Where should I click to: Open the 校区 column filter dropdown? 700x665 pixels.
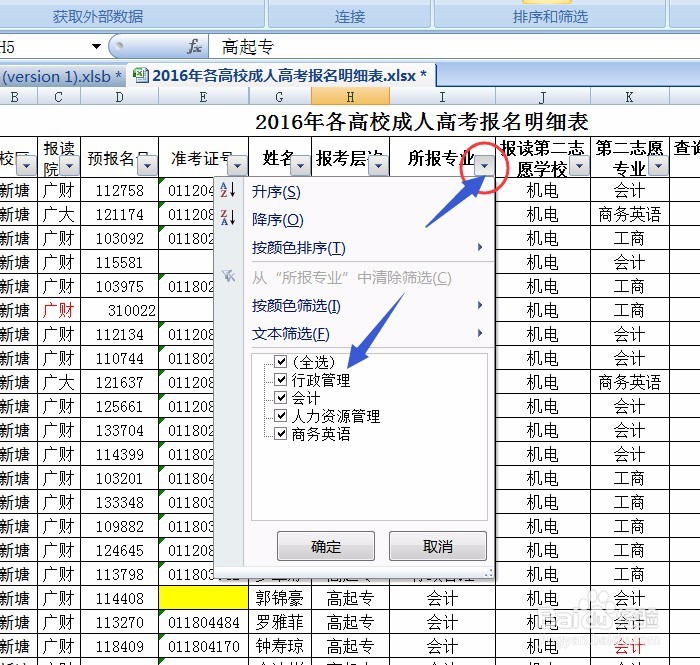[26, 166]
